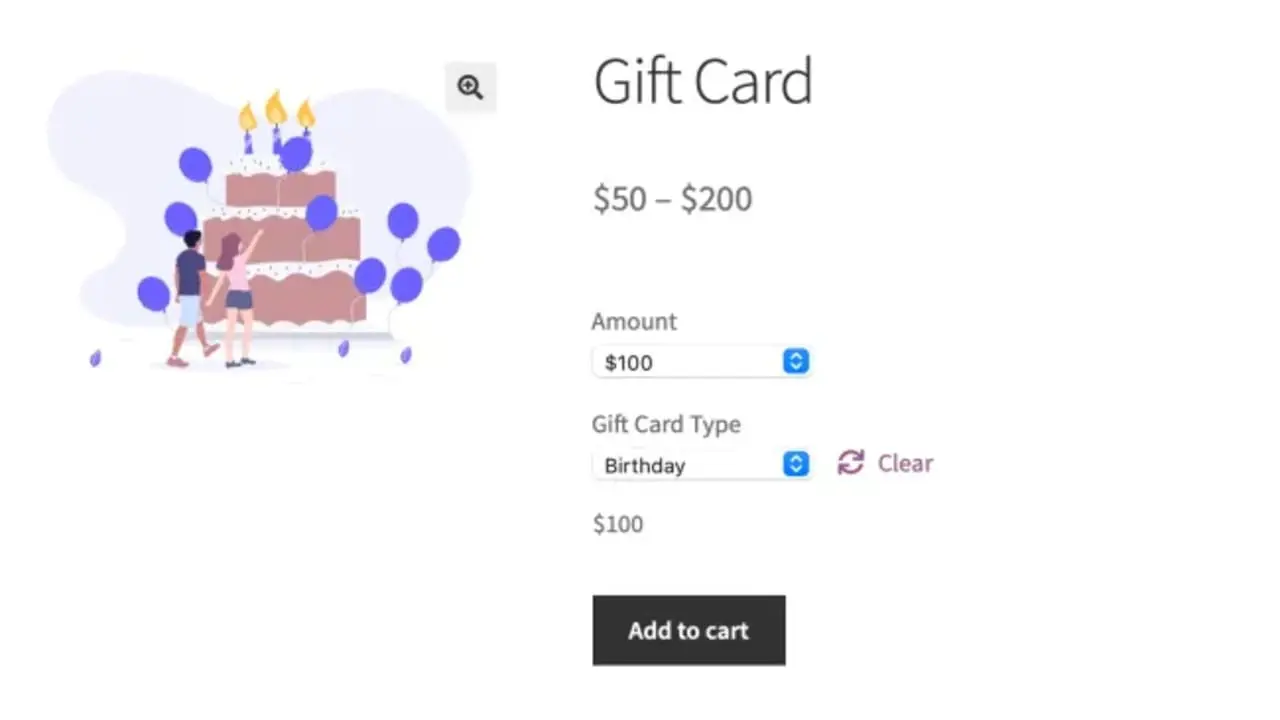The height and width of the screenshot is (720, 1280).
Task: Open the Amount dropdown showing $100
Action: [x=690, y=362]
